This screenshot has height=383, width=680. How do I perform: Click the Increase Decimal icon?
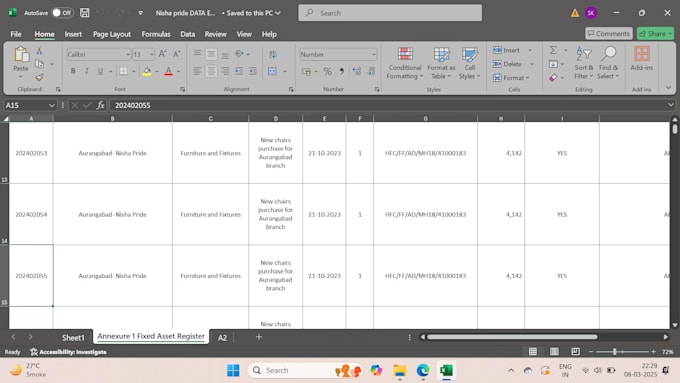coord(357,72)
